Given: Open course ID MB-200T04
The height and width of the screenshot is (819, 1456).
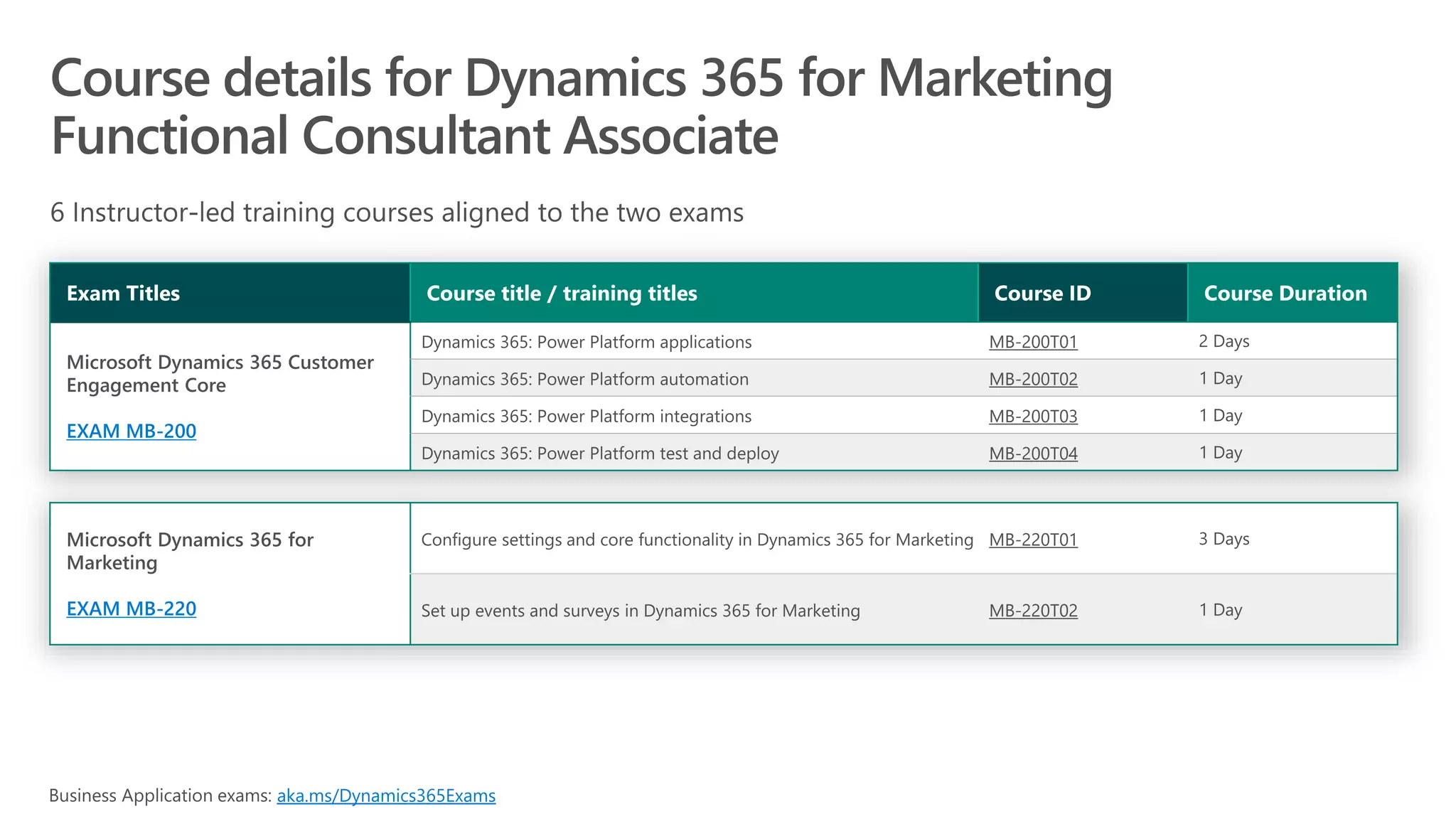Looking at the screenshot, I should tap(1033, 453).
